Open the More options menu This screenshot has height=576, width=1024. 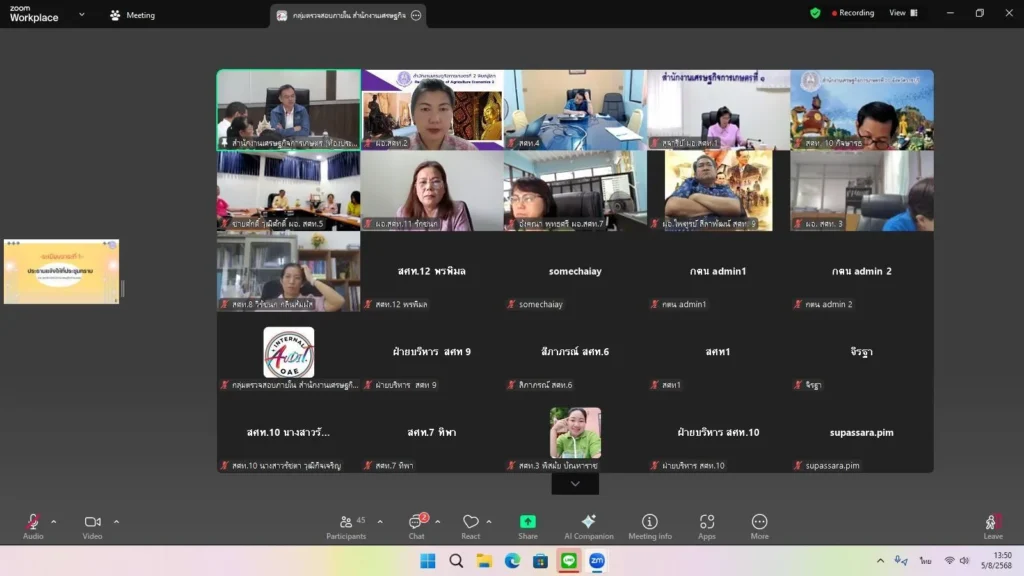pyautogui.click(x=759, y=526)
